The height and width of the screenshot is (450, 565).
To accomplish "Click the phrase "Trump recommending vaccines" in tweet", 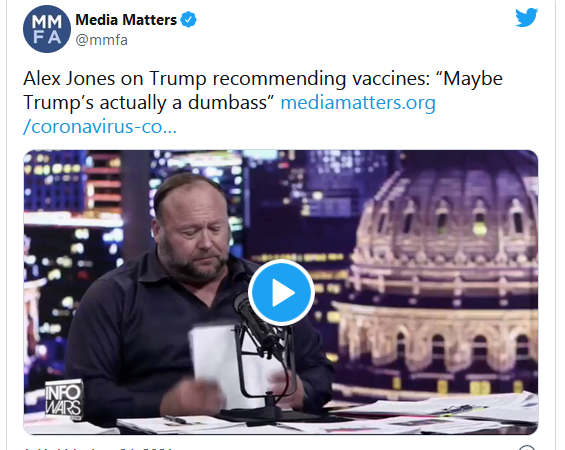I will tap(289, 79).
